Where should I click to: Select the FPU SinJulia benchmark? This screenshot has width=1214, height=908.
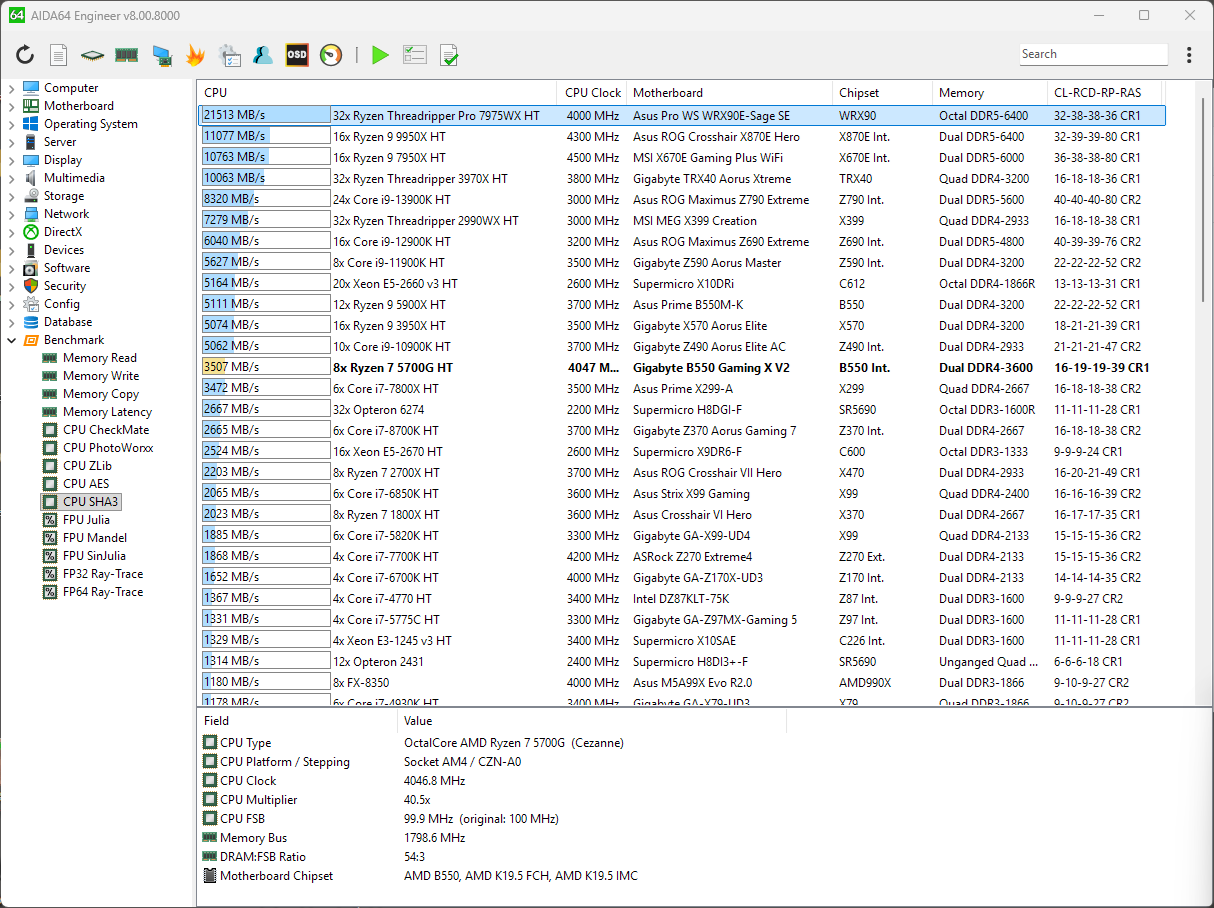click(94, 556)
